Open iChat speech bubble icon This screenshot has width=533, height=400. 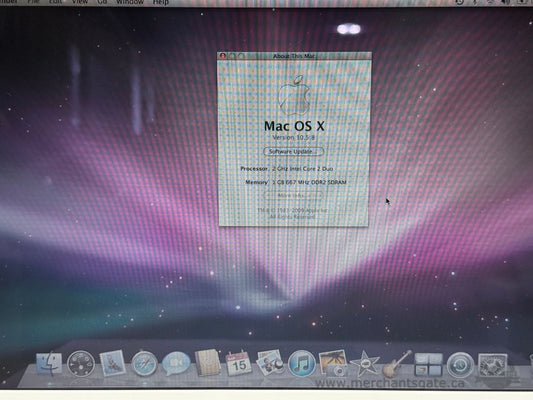176,364
